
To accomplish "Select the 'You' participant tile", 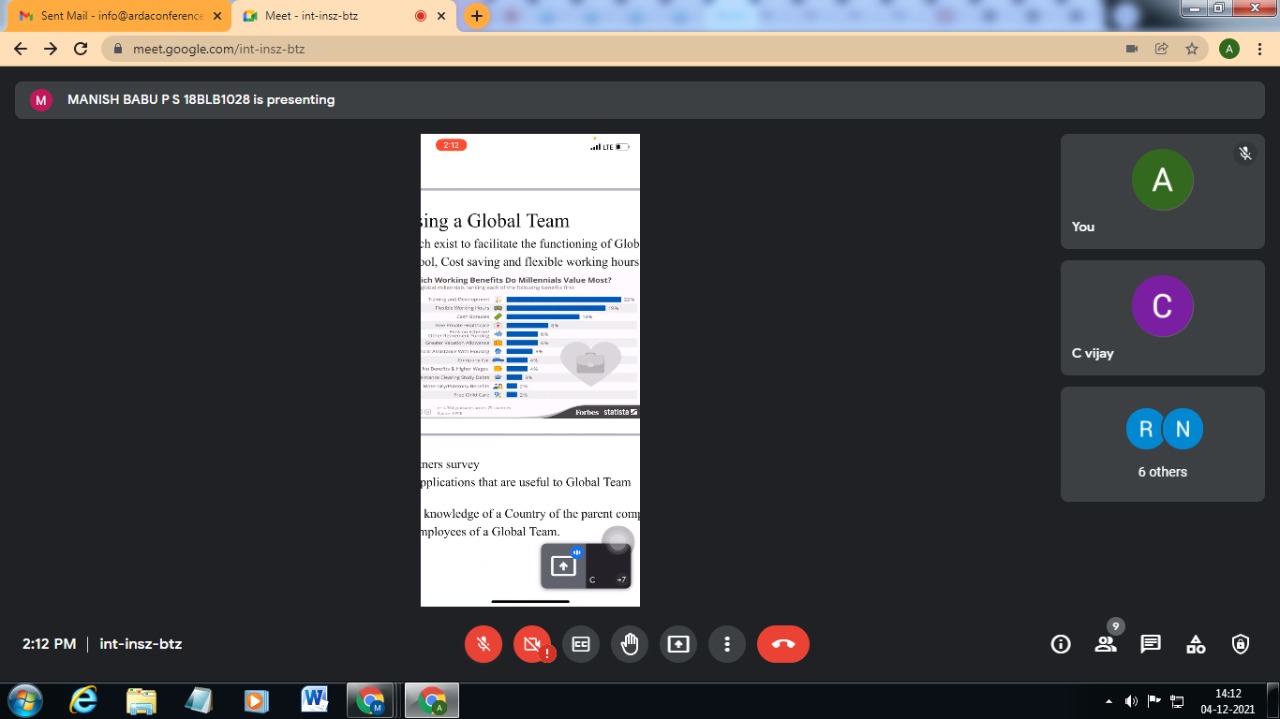I will click(x=1162, y=192).
